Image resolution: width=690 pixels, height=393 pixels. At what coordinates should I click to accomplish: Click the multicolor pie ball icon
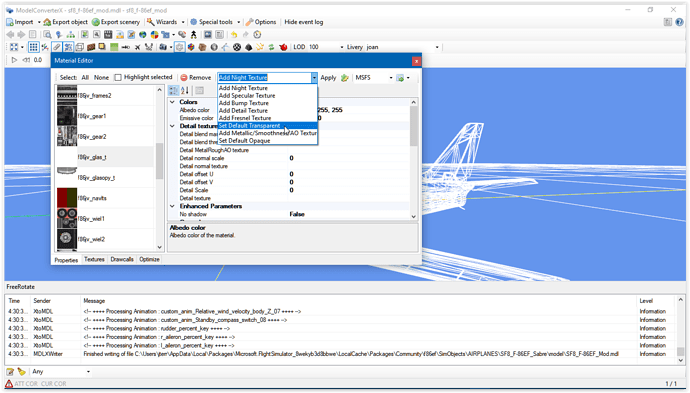[x=154, y=34]
